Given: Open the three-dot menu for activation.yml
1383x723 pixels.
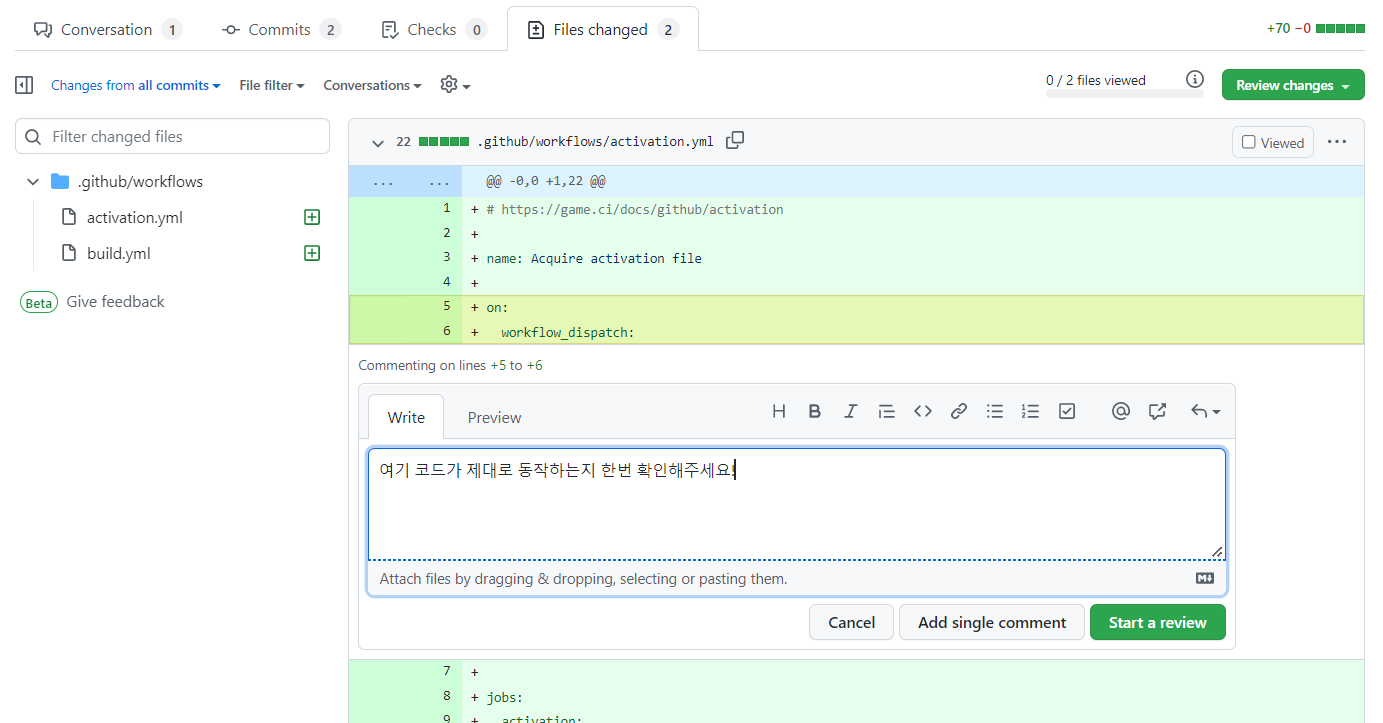Looking at the screenshot, I should [x=1337, y=142].
